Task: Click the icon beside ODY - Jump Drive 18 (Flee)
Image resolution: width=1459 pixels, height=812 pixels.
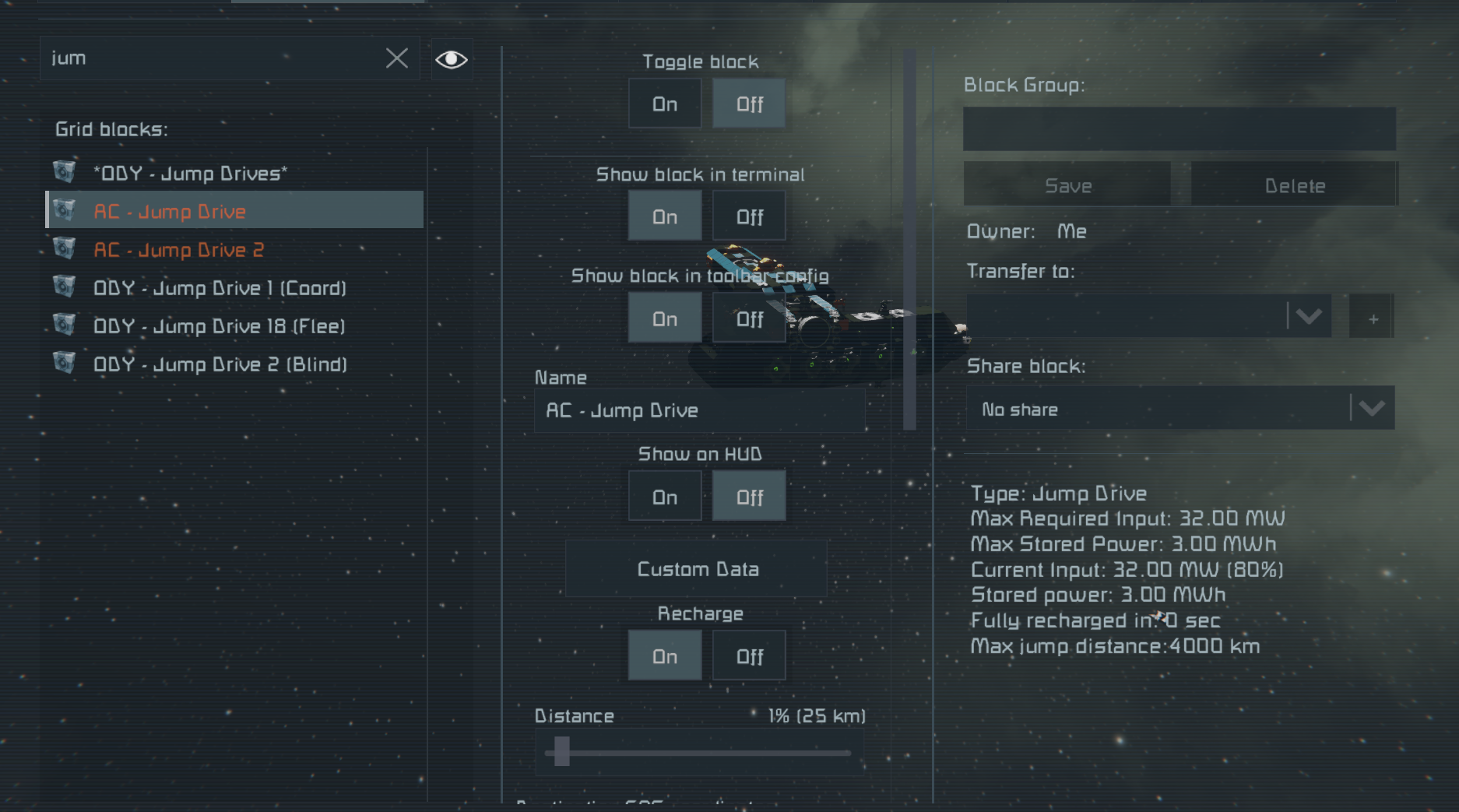Action: [65, 325]
